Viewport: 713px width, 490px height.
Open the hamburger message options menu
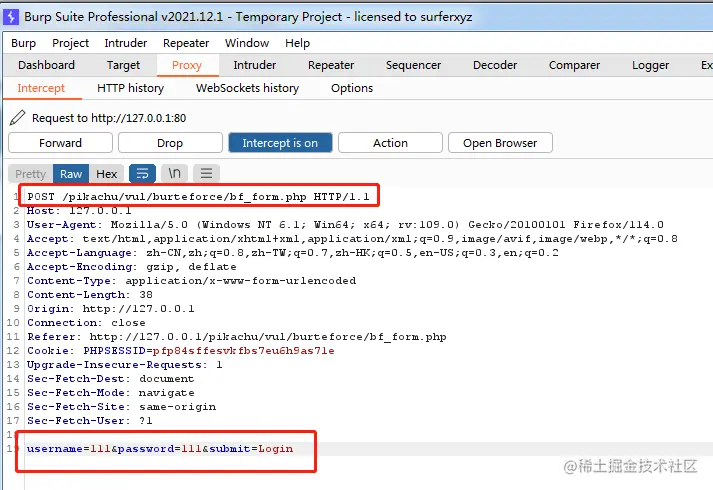[206, 174]
